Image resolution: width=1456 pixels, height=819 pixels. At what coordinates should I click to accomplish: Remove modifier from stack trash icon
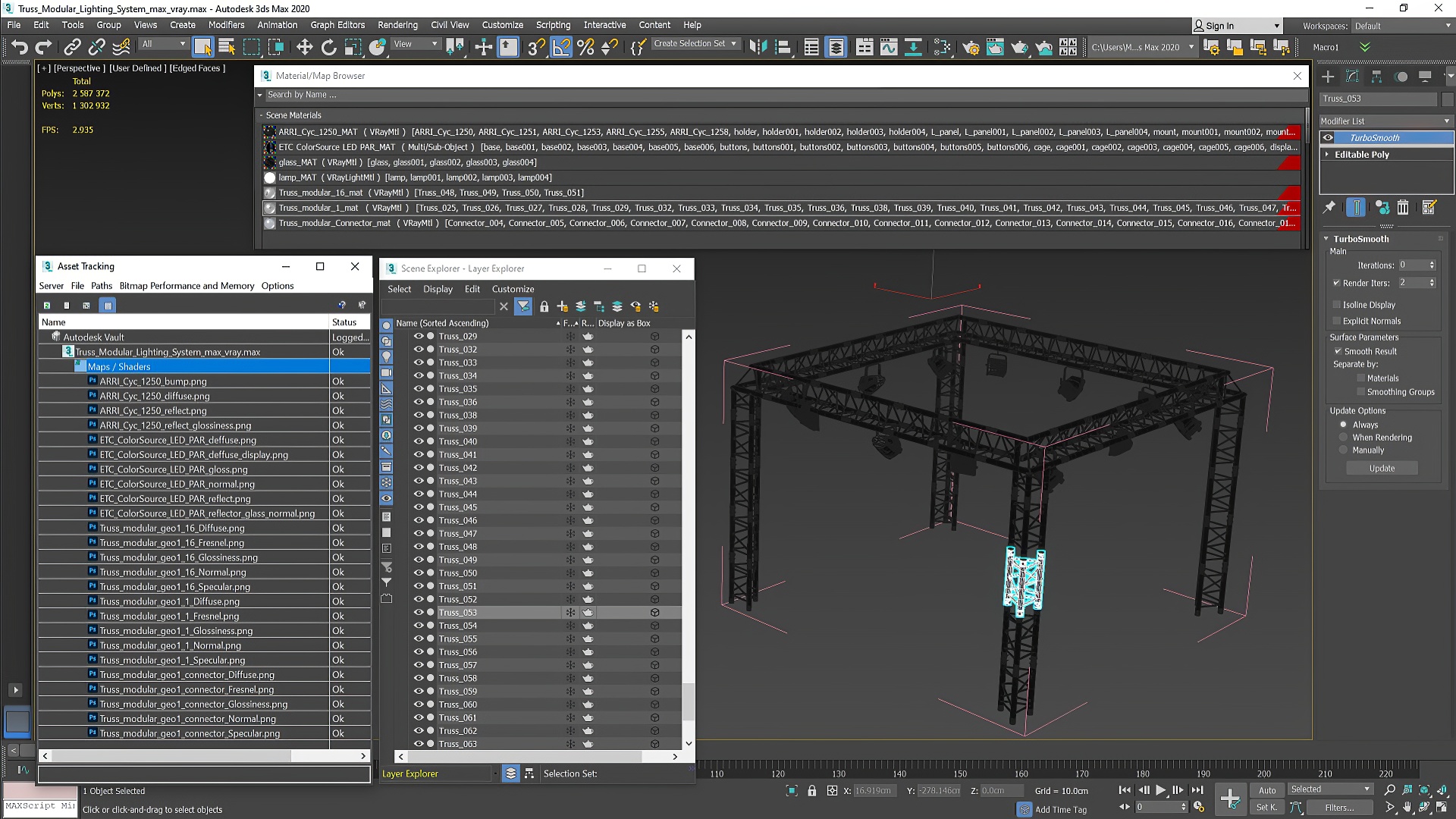click(1403, 207)
